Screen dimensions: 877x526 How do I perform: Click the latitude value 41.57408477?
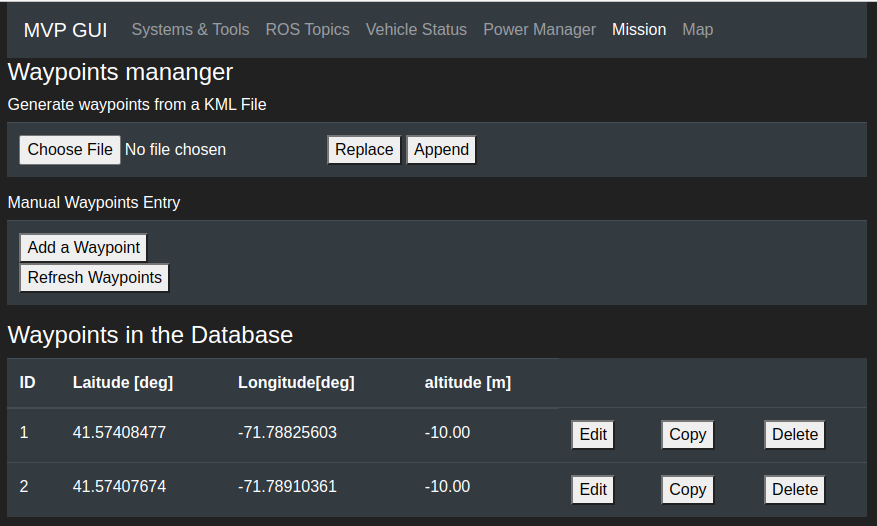(119, 433)
